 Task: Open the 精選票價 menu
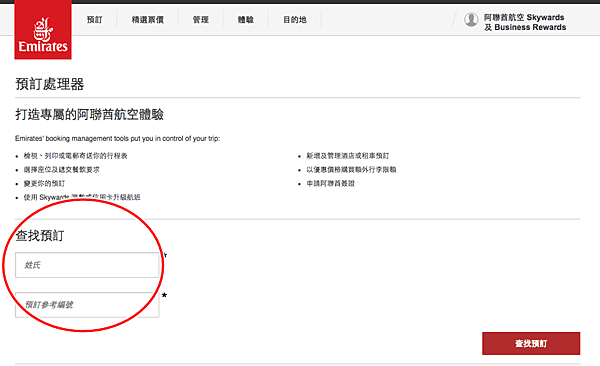(148, 20)
